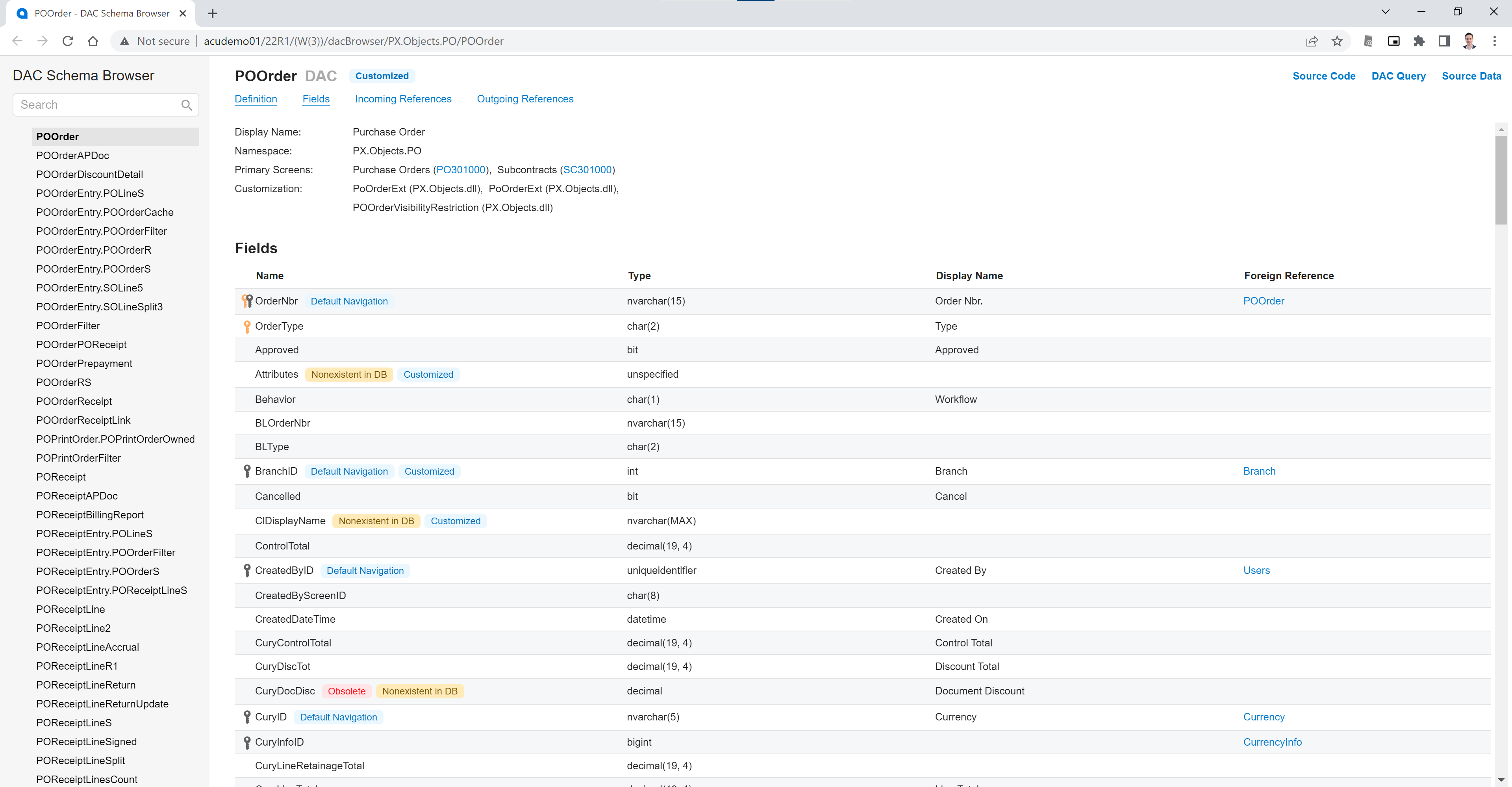Follow the CurrencyInfo foreign reference link

1272,742
